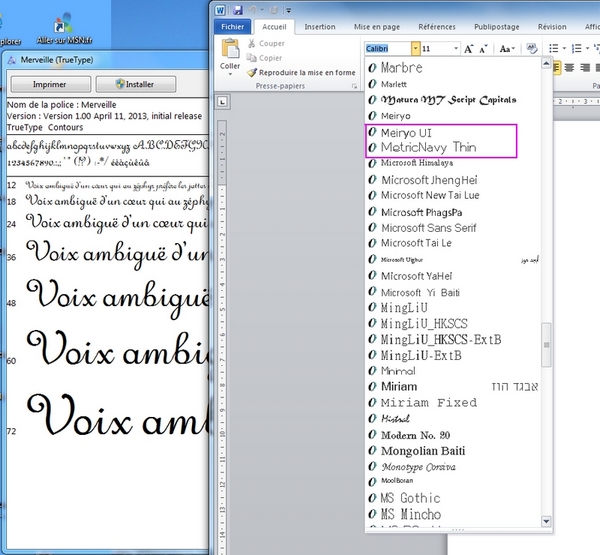Open the Presse-papiers dialog launcher
The height and width of the screenshot is (555, 600).
[x=354, y=87]
